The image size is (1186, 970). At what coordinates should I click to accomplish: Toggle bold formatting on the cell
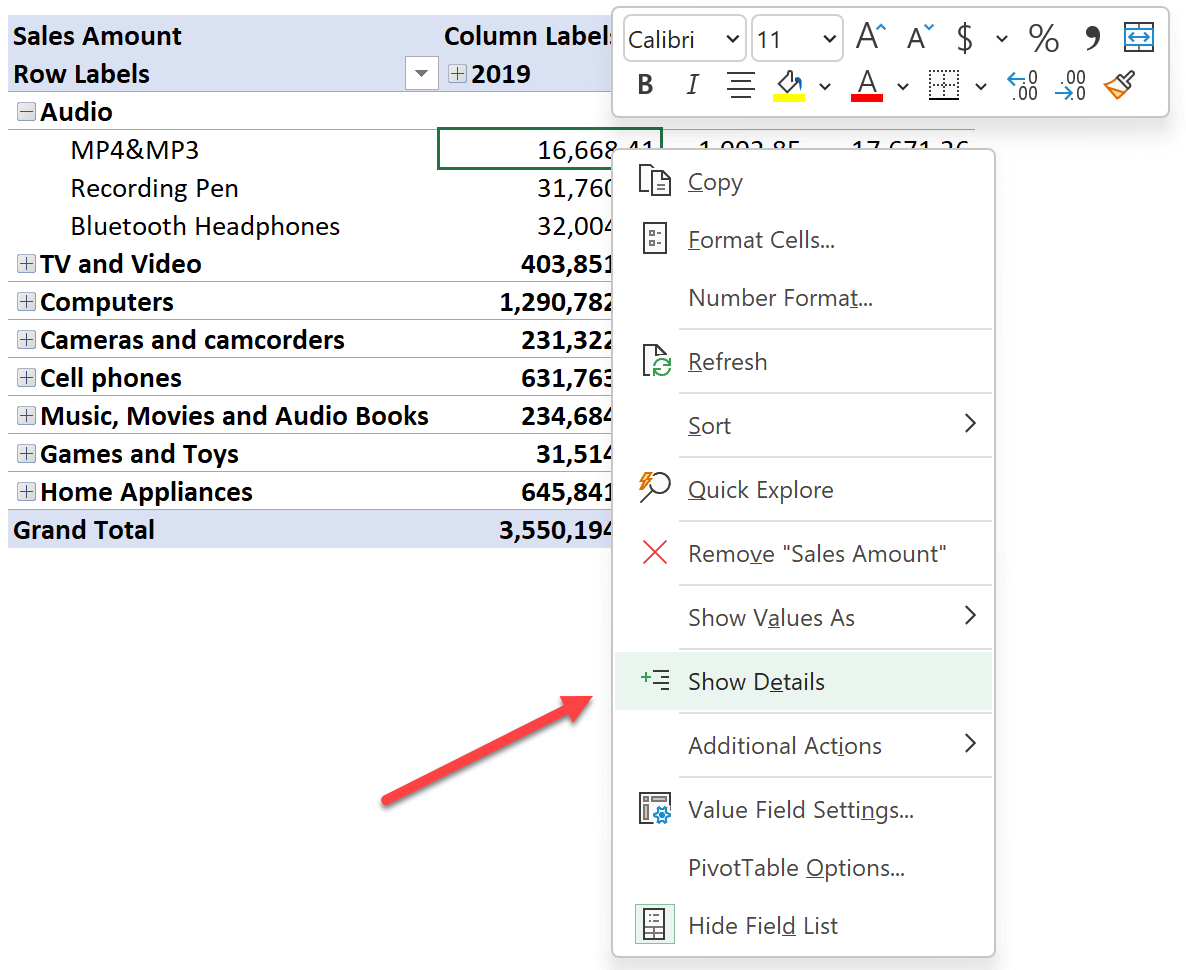coord(645,85)
